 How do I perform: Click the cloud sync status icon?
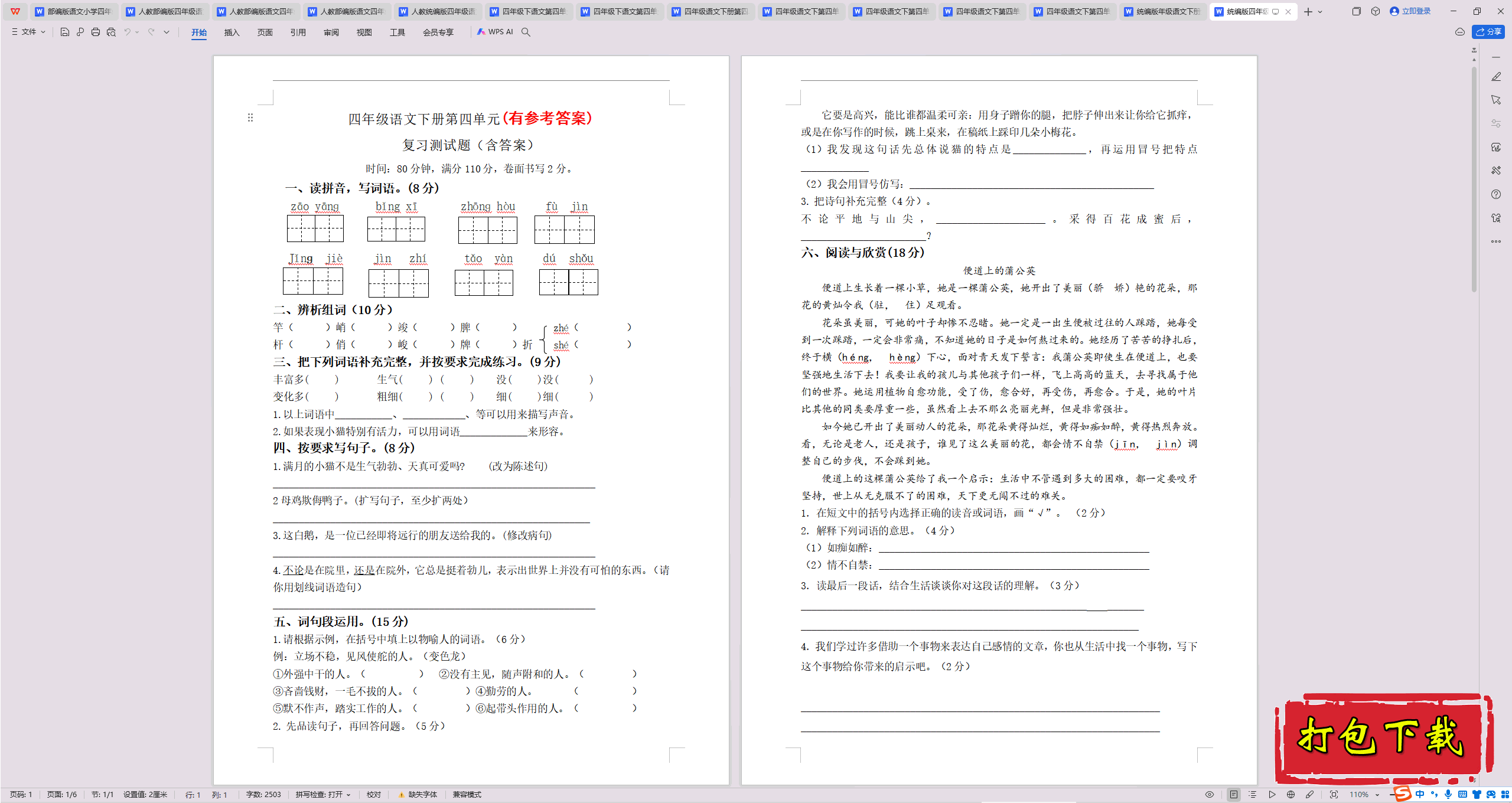coord(1460,32)
